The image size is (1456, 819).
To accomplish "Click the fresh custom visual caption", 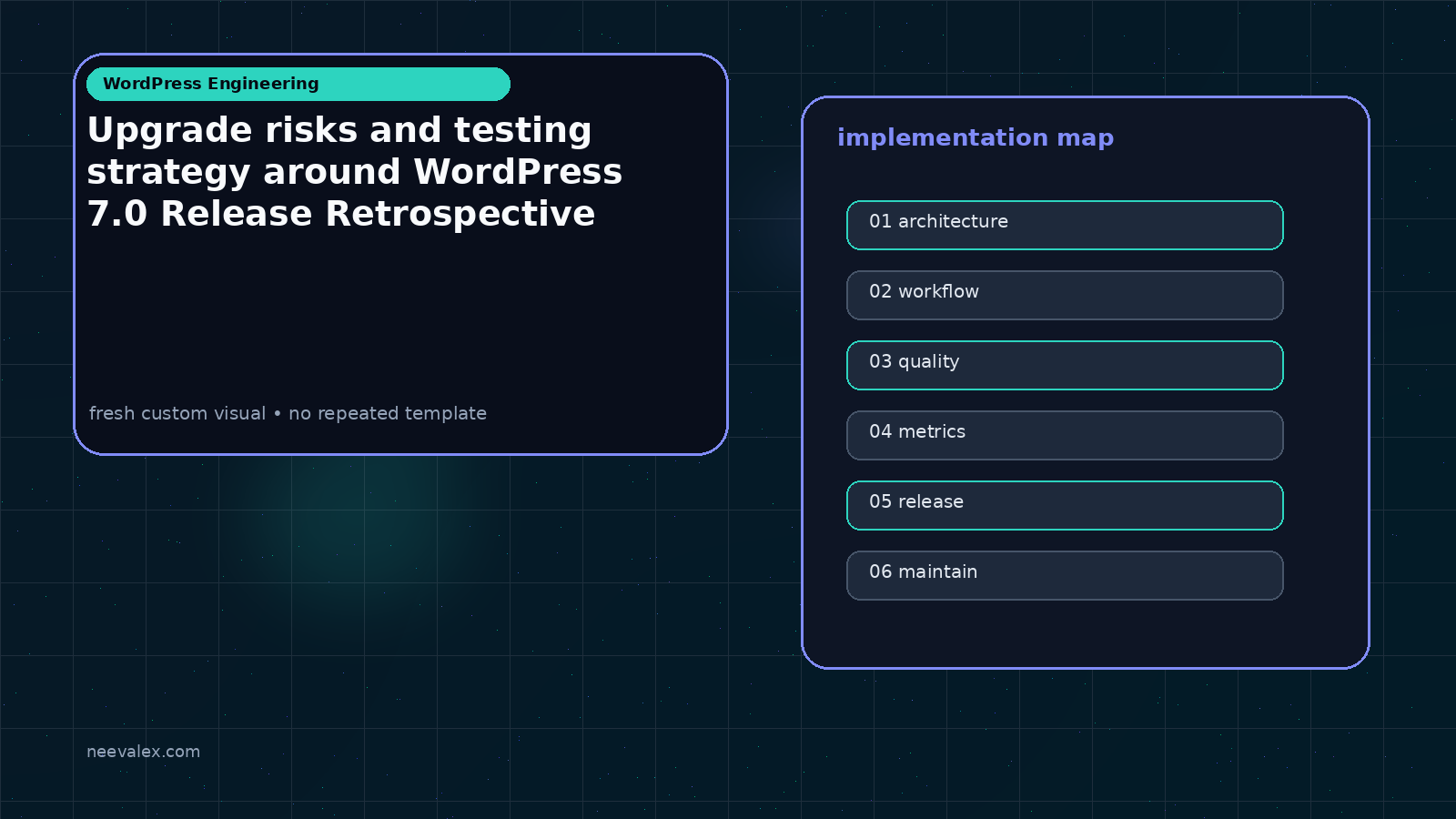I will click(x=288, y=413).
